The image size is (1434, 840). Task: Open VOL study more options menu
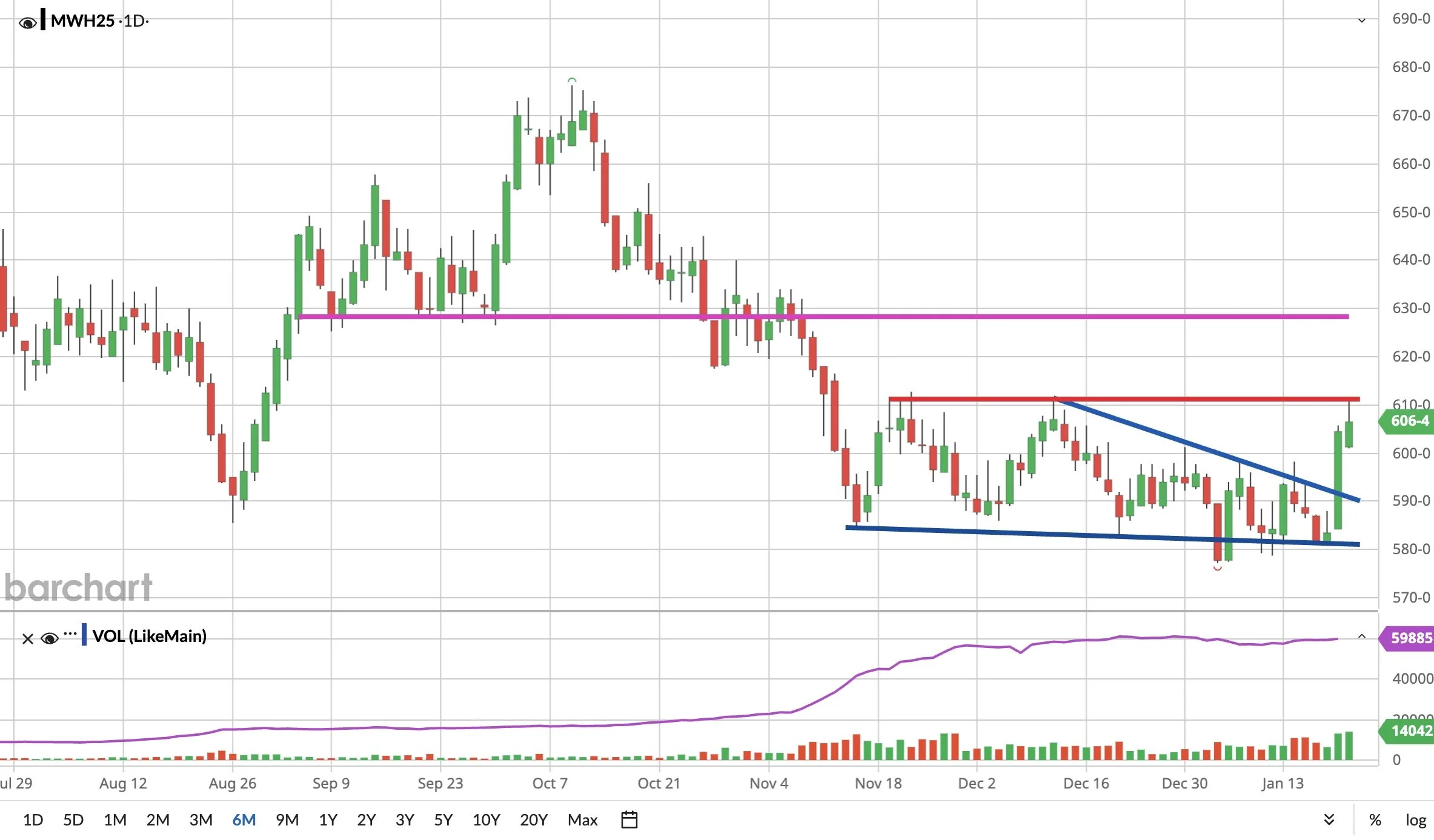point(70,634)
